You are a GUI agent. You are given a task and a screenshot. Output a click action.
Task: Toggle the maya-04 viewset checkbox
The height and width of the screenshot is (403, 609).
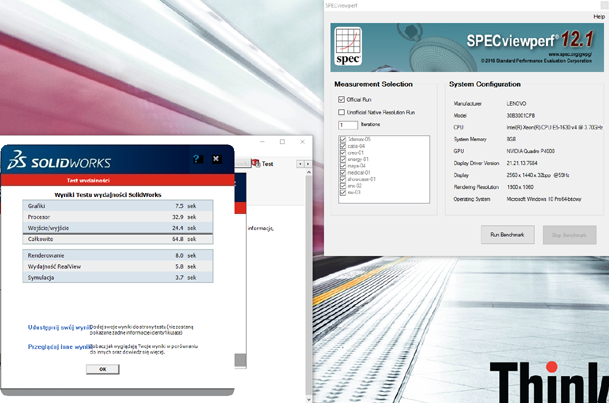343,166
